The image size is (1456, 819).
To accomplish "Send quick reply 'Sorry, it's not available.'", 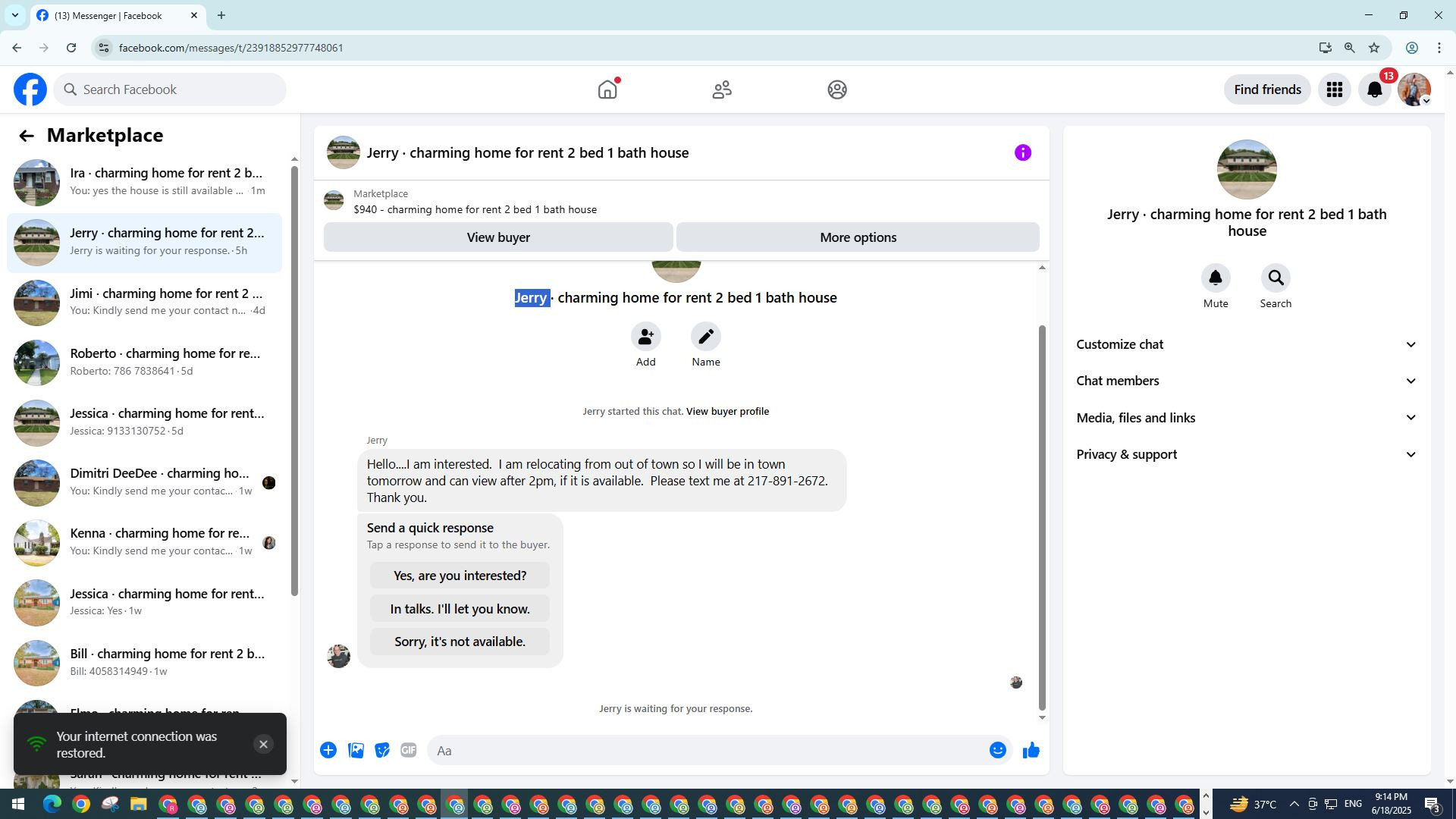I will click(x=460, y=642).
